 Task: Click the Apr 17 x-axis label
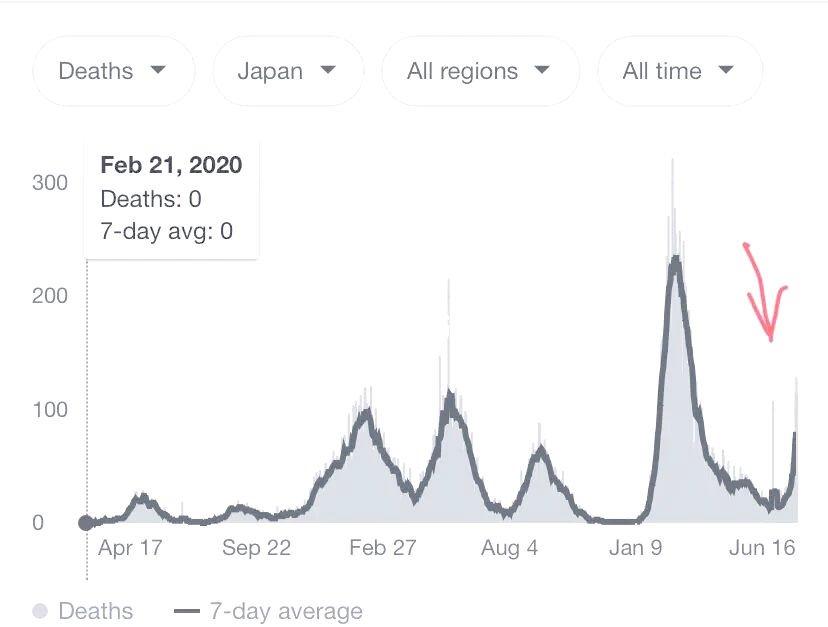[130, 548]
